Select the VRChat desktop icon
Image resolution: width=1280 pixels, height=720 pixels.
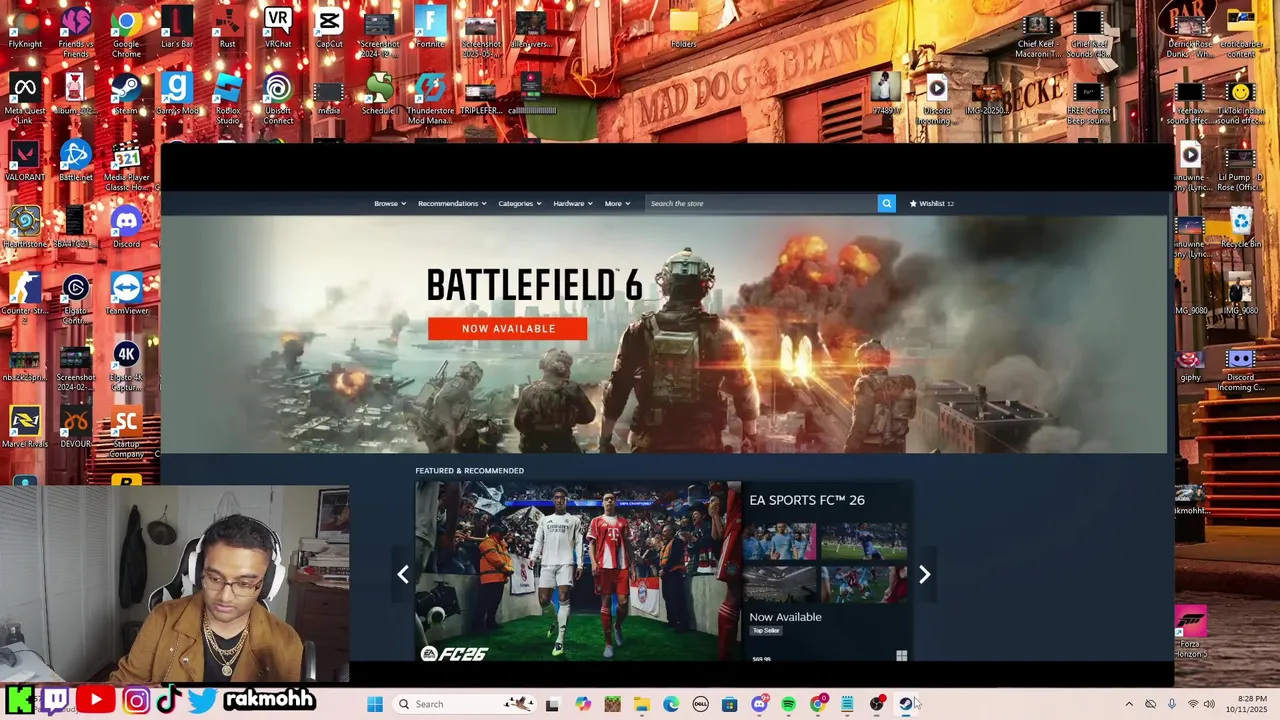tap(278, 28)
